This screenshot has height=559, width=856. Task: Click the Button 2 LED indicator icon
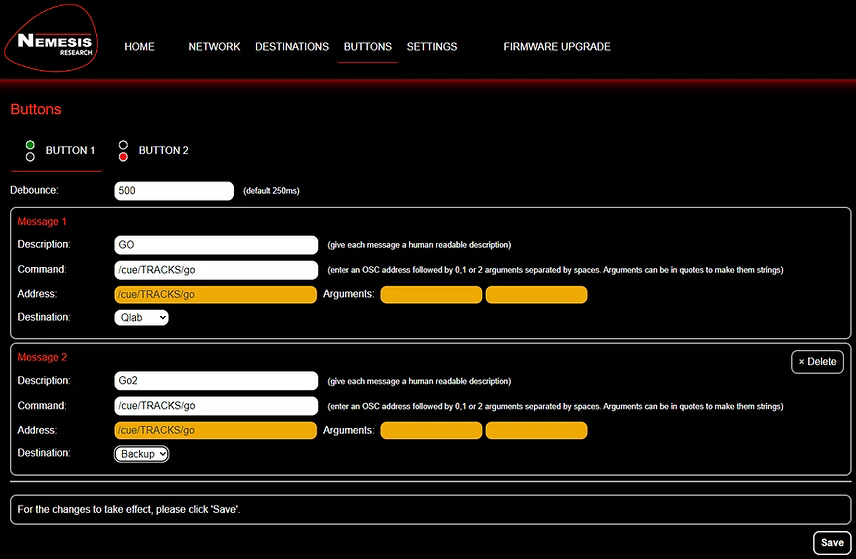pyautogui.click(x=123, y=151)
